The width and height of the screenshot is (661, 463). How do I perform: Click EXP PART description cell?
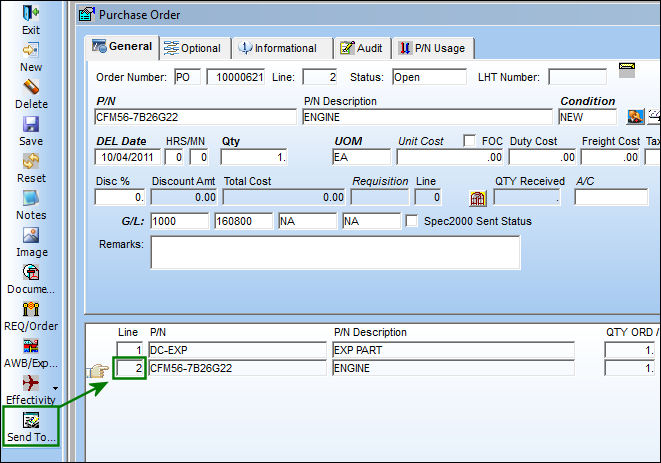pos(453,350)
